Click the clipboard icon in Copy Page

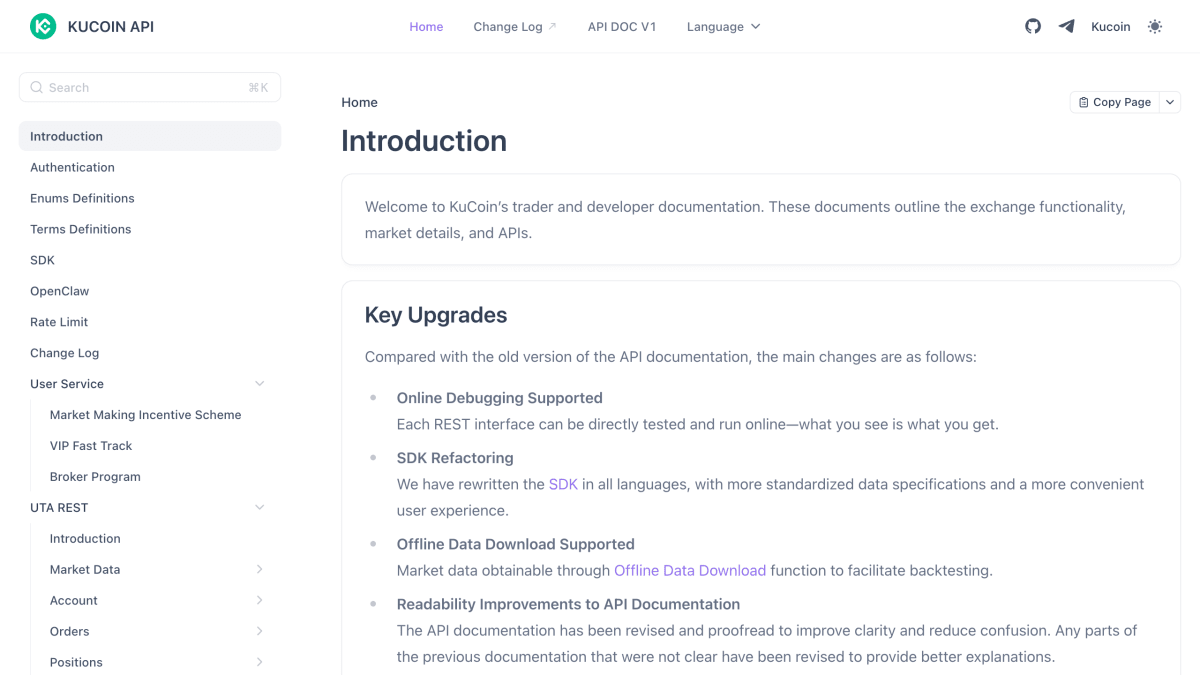[1083, 102]
